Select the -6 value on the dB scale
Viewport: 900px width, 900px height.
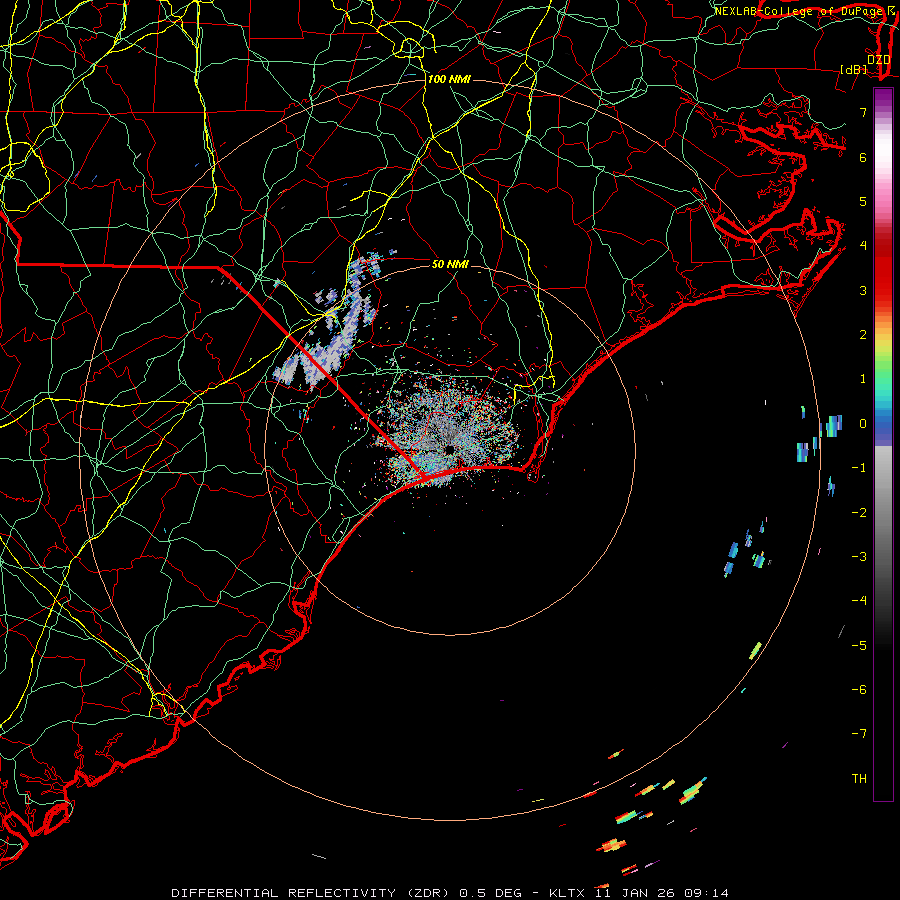[x=859, y=690]
